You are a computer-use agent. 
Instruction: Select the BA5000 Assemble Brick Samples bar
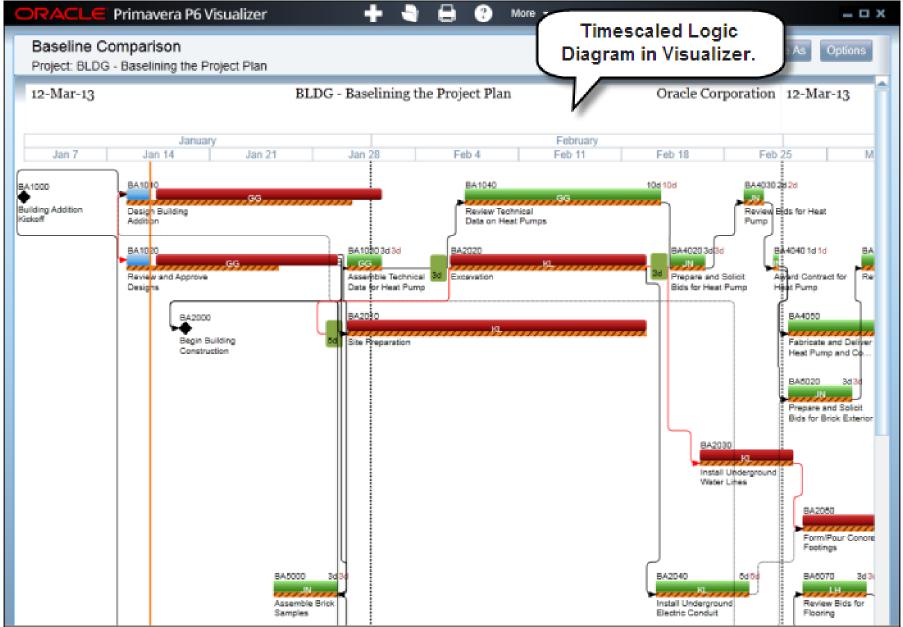pyautogui.click(x=306, y=588)
